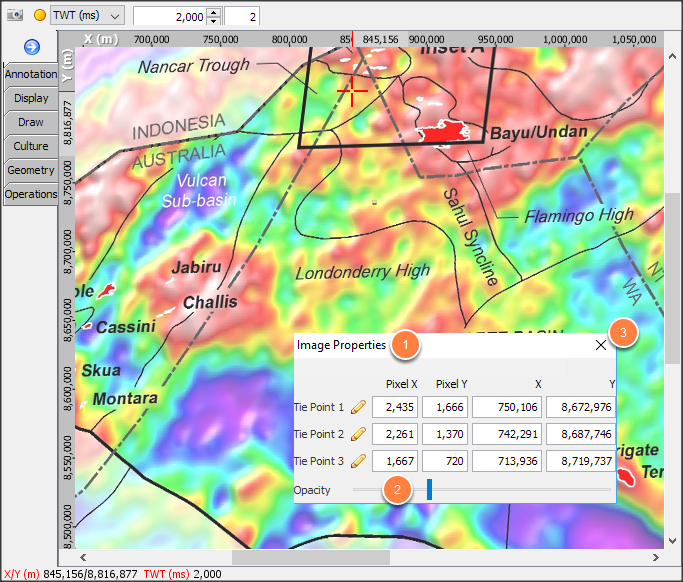Increase the 2,000 time value with up arrow

click(x=213, y=12)
